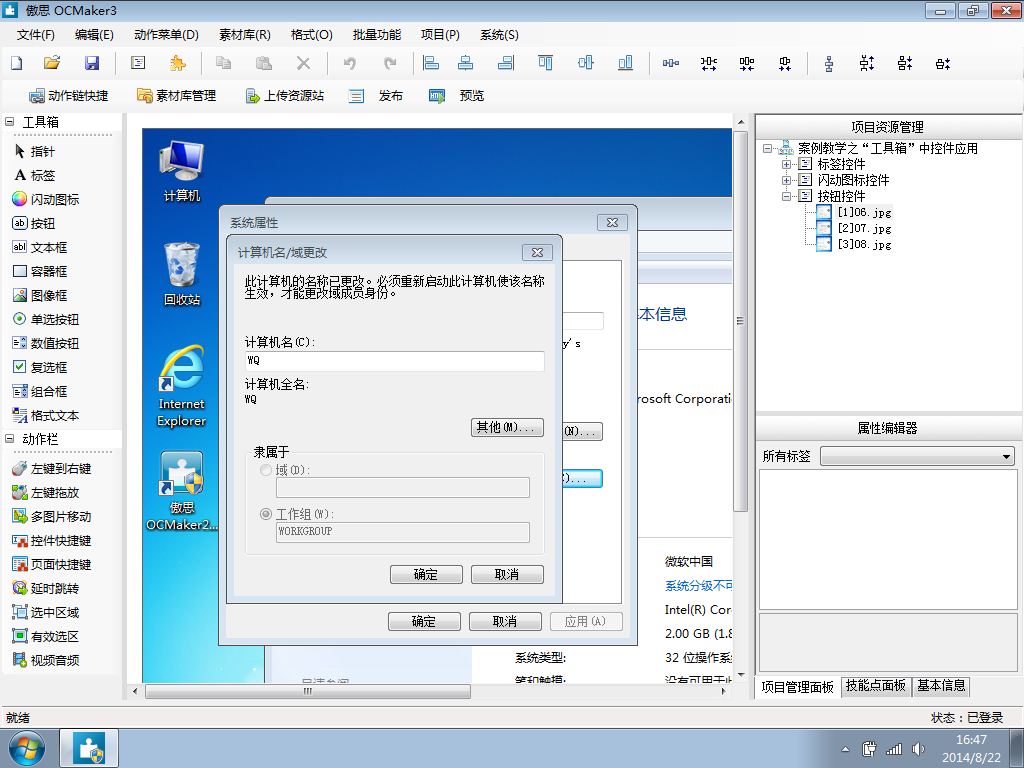This screenshot has width=1024, height=768.
Task: Select the 容器框 container tool
Action: pyautogui.click(x=40, y=271)
